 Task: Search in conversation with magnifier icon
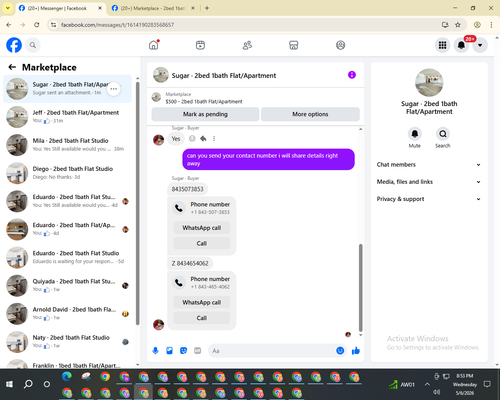point(443,134)
